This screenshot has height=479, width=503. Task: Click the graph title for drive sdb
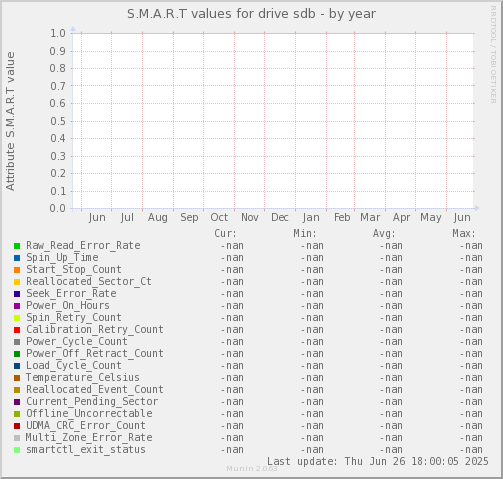click(x=251, y=14)
